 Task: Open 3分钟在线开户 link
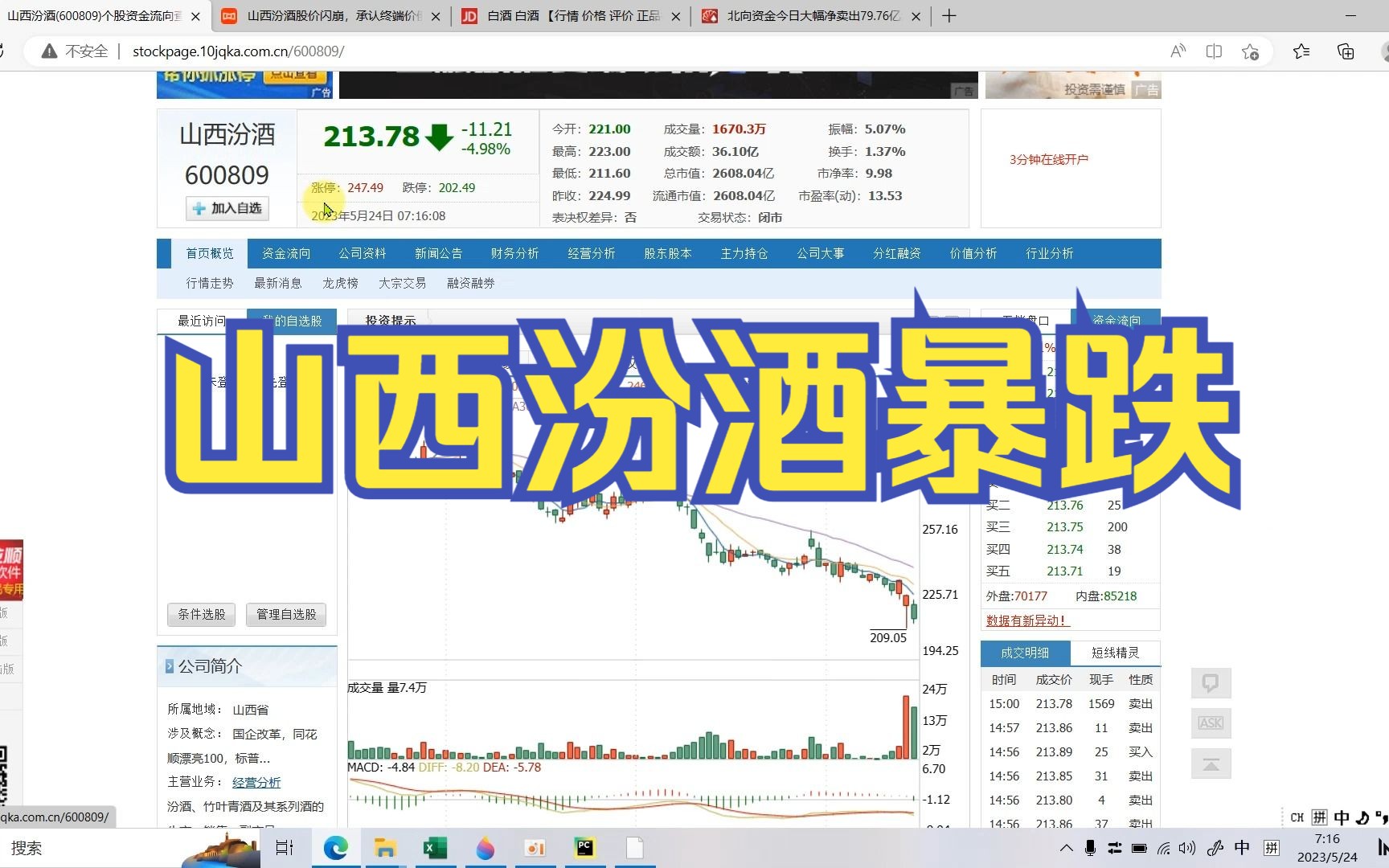coord(1049,159)
